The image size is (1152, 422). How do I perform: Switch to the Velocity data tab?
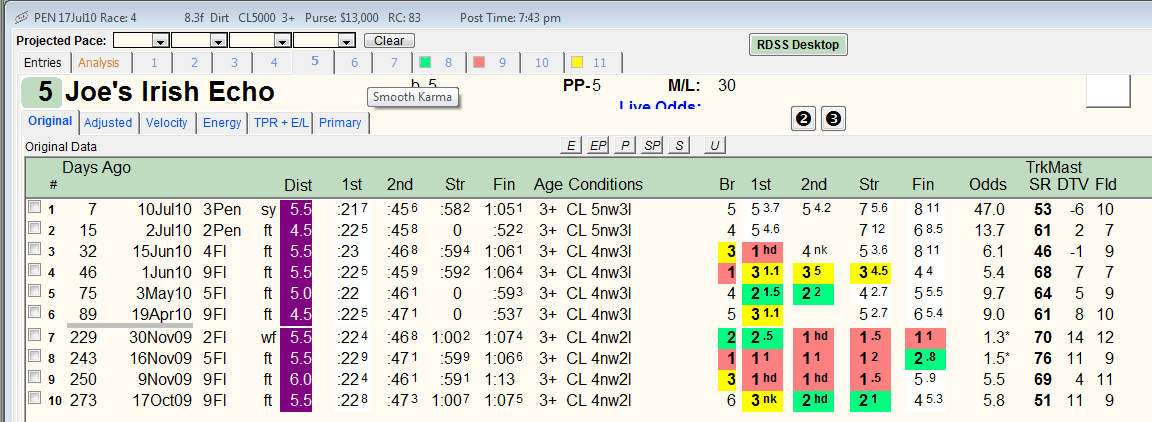click(x=167, y=123)
